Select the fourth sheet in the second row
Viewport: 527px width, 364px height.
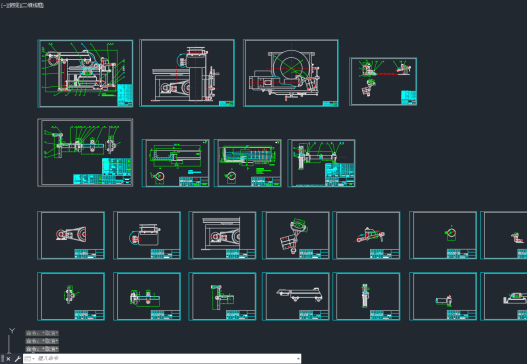pyautogui.click(x=321, y=163)
